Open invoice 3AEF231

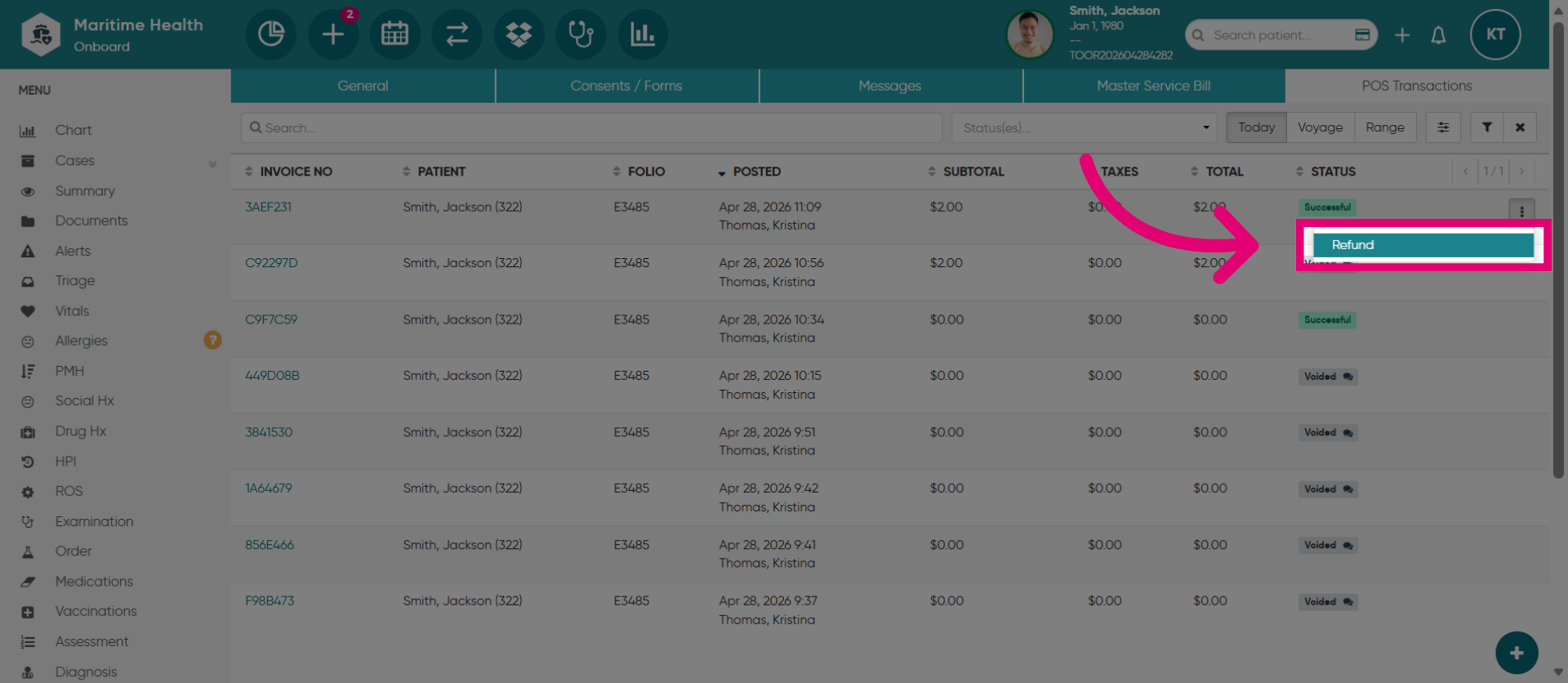pyautogui.click(x=268, y=208)
